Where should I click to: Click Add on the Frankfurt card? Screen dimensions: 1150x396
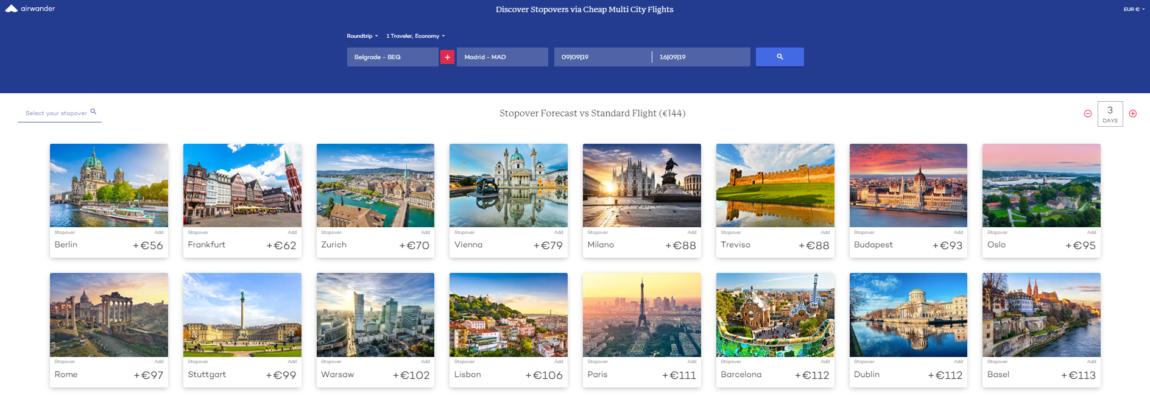(293, 232)
